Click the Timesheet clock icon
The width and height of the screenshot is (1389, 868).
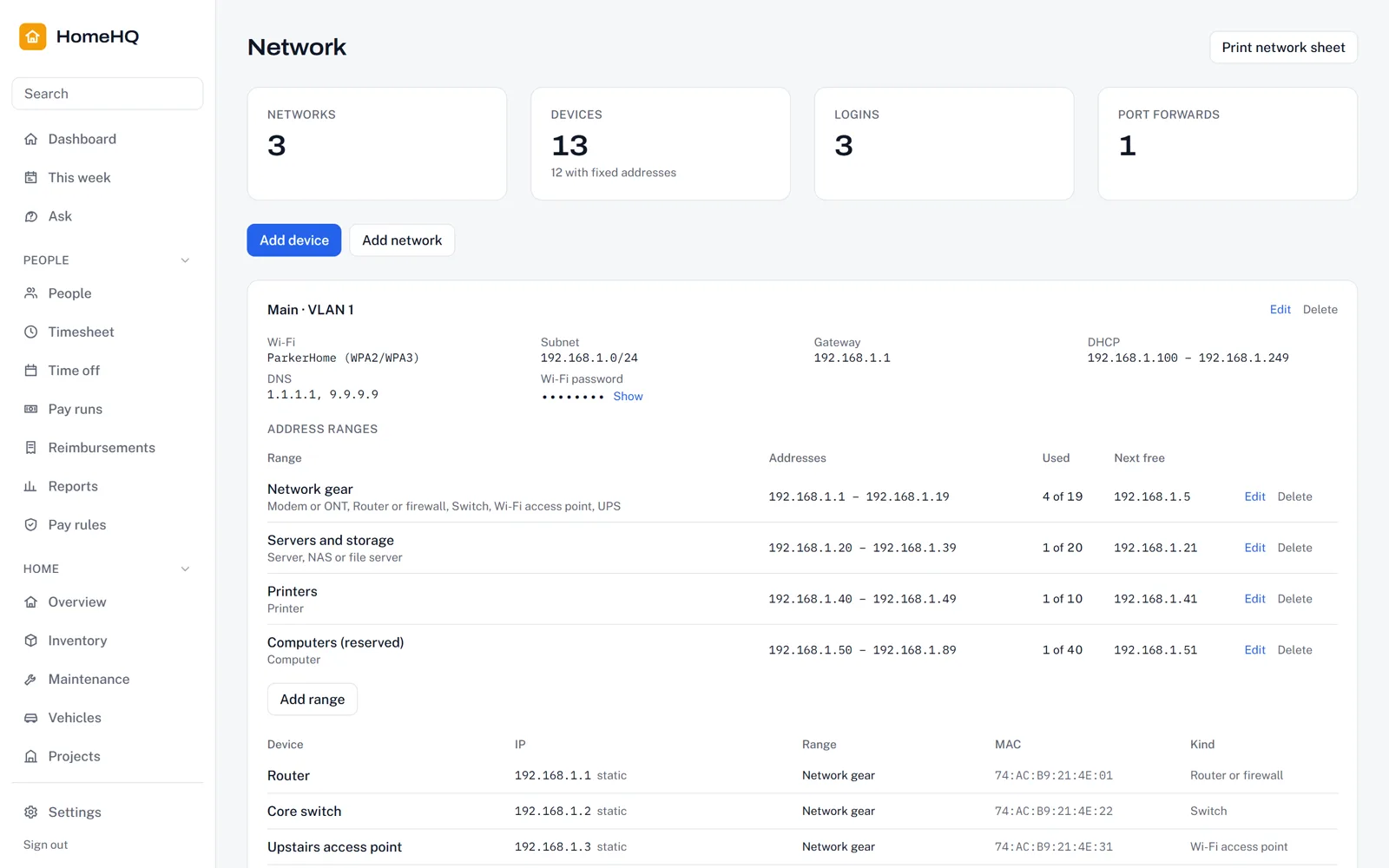pos(31,332)
